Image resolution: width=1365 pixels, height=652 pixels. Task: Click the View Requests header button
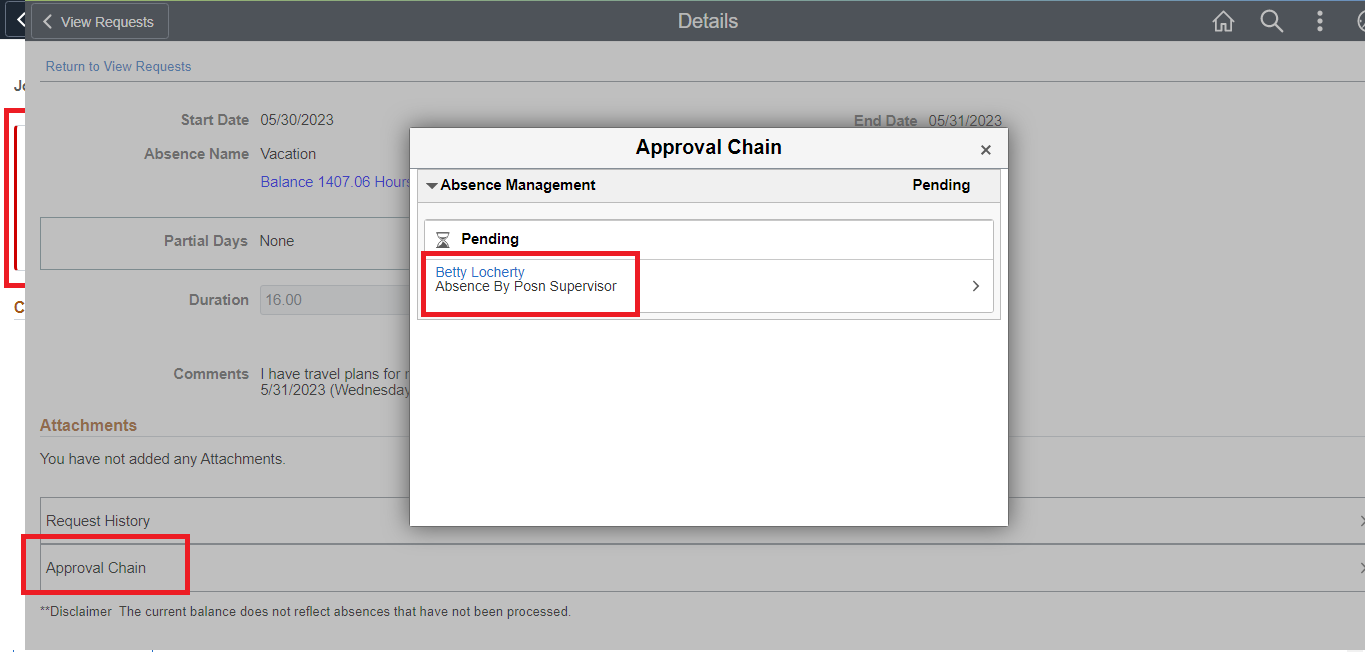99,20
